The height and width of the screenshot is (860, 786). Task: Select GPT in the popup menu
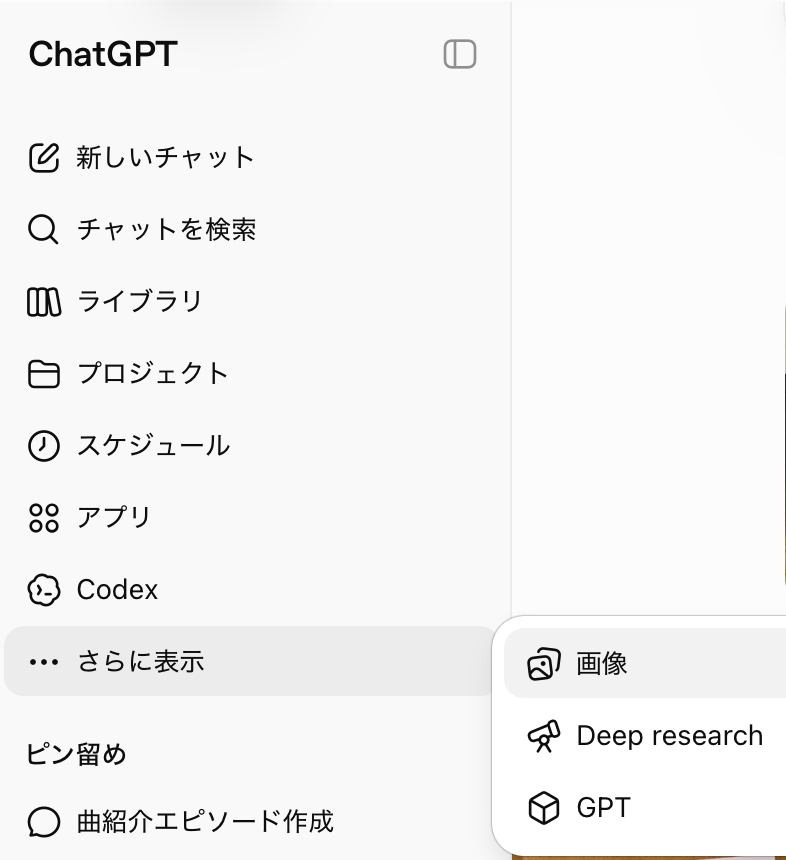click(645, 808)
